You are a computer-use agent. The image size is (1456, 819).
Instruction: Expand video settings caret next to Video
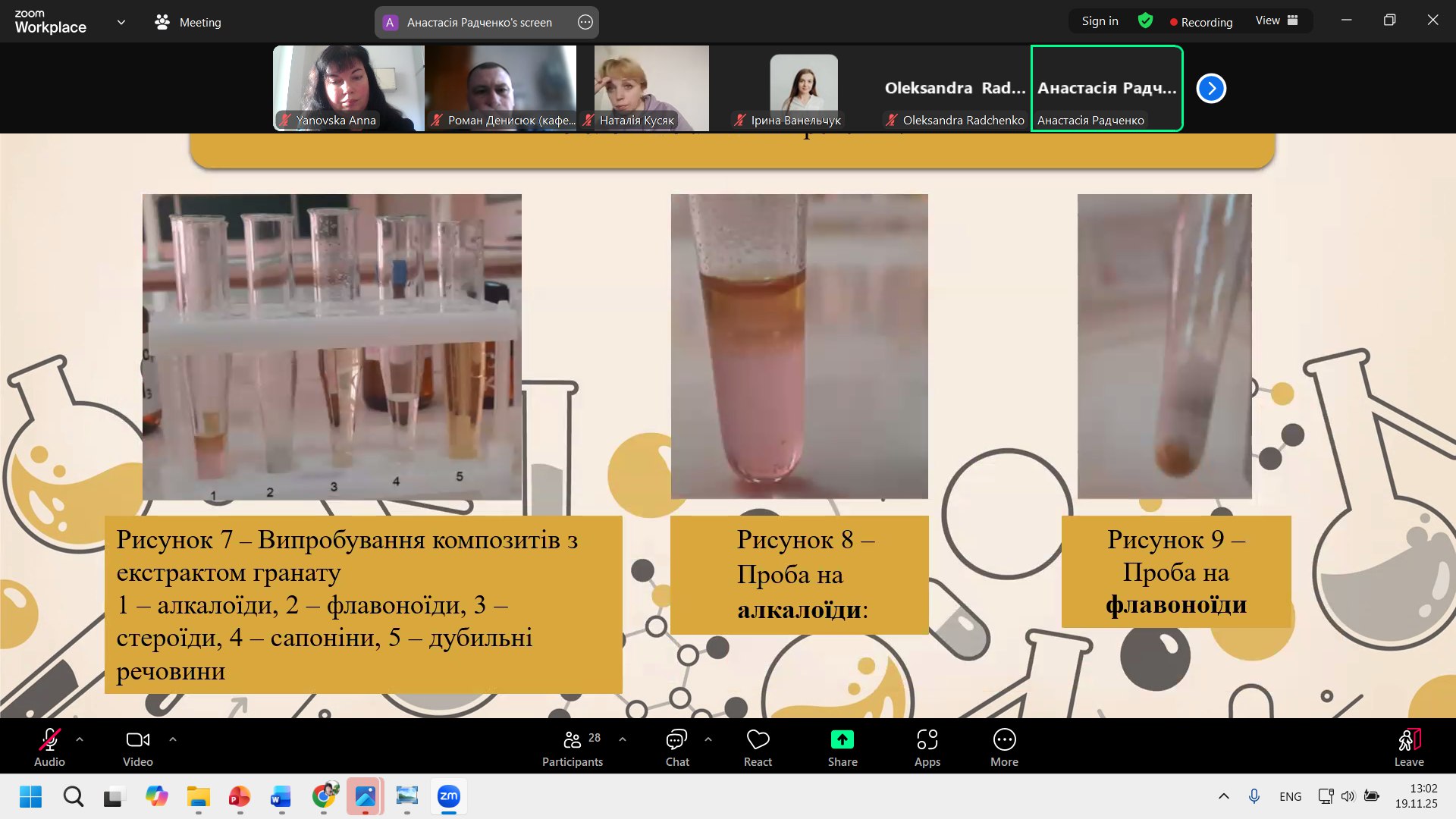173,739
